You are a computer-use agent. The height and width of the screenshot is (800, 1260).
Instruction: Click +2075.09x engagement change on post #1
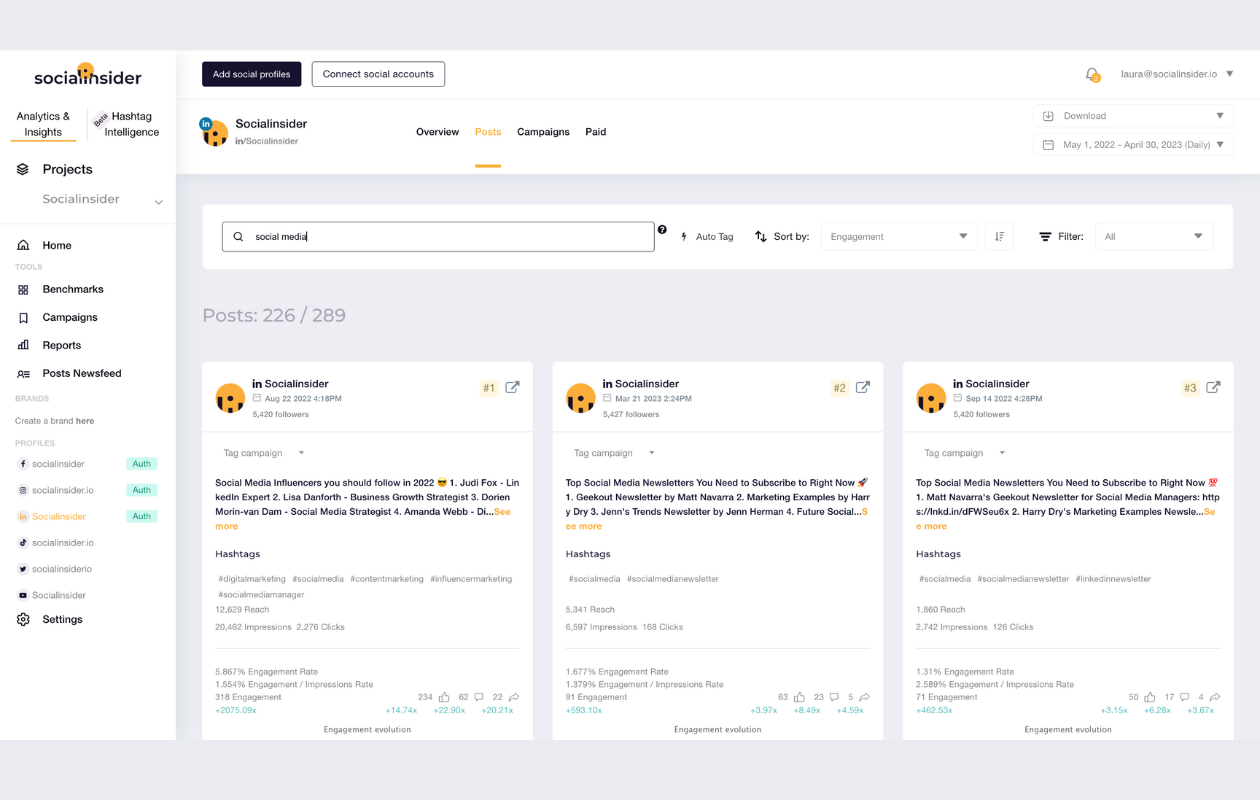click(236, 711)
